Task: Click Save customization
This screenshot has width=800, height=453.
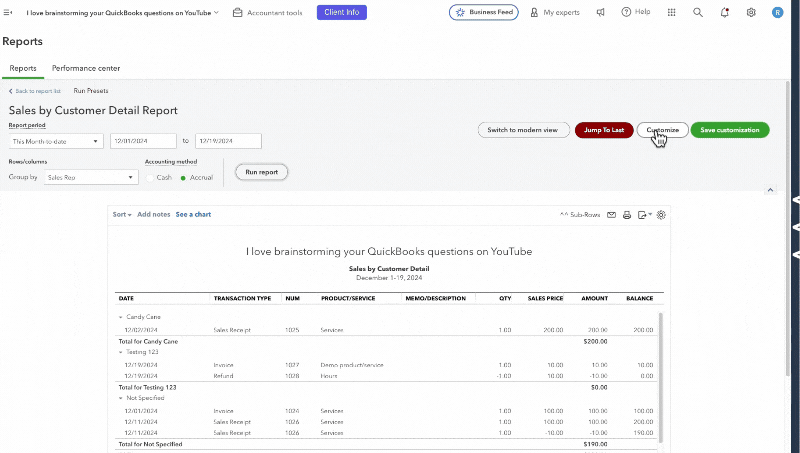Action: pyautogui.click(x=730, y=130)
